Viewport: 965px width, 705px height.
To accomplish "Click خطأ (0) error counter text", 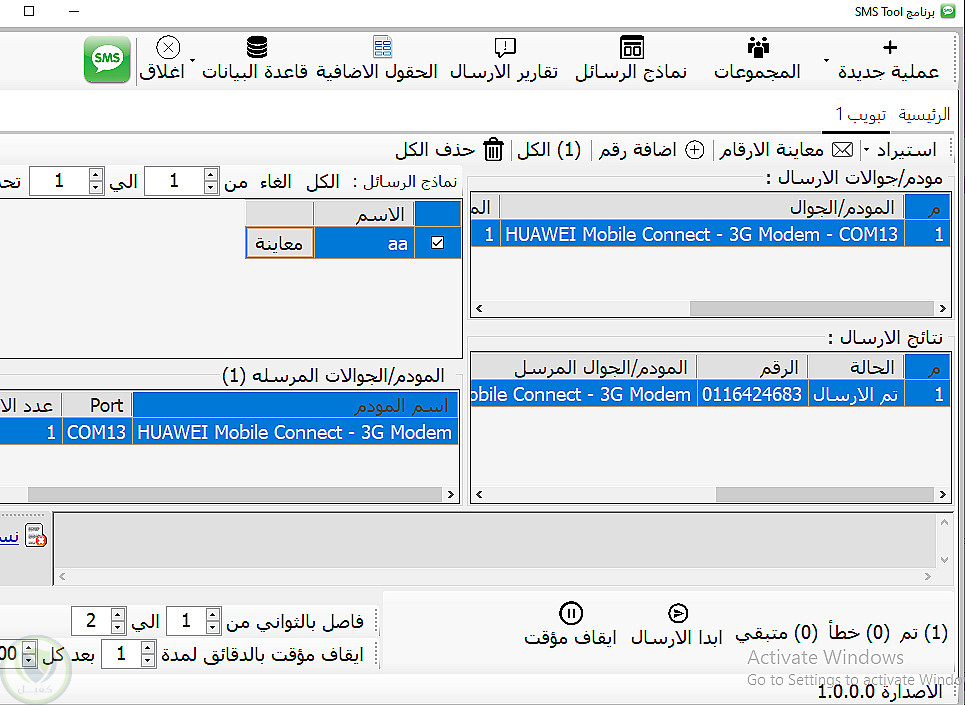I will (859, 633).
